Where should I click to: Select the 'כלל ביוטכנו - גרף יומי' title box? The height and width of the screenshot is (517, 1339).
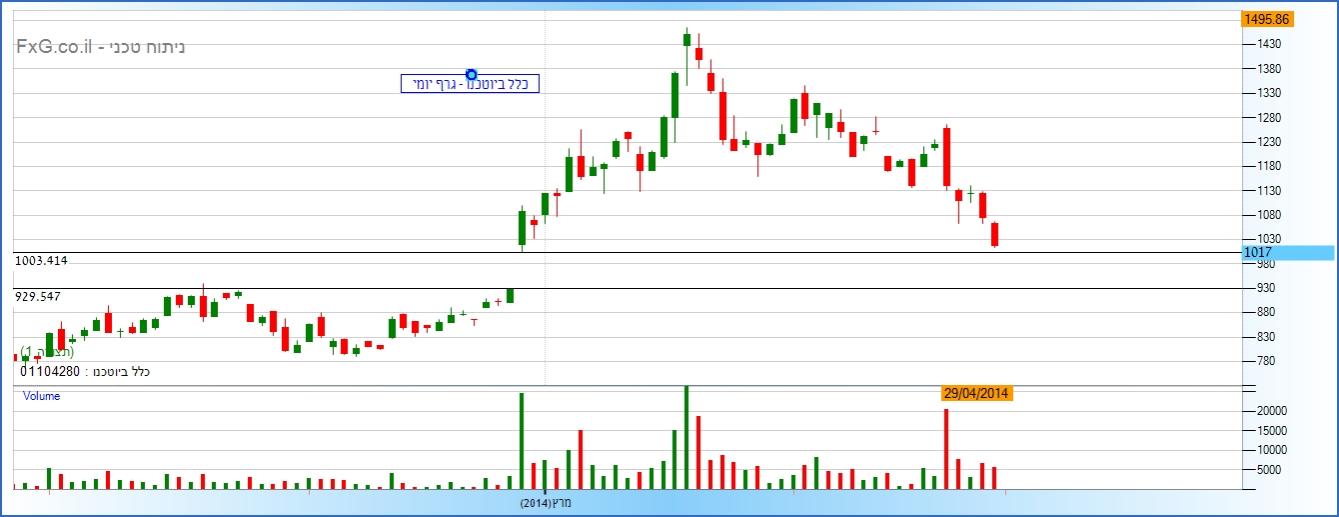[470, 85]
